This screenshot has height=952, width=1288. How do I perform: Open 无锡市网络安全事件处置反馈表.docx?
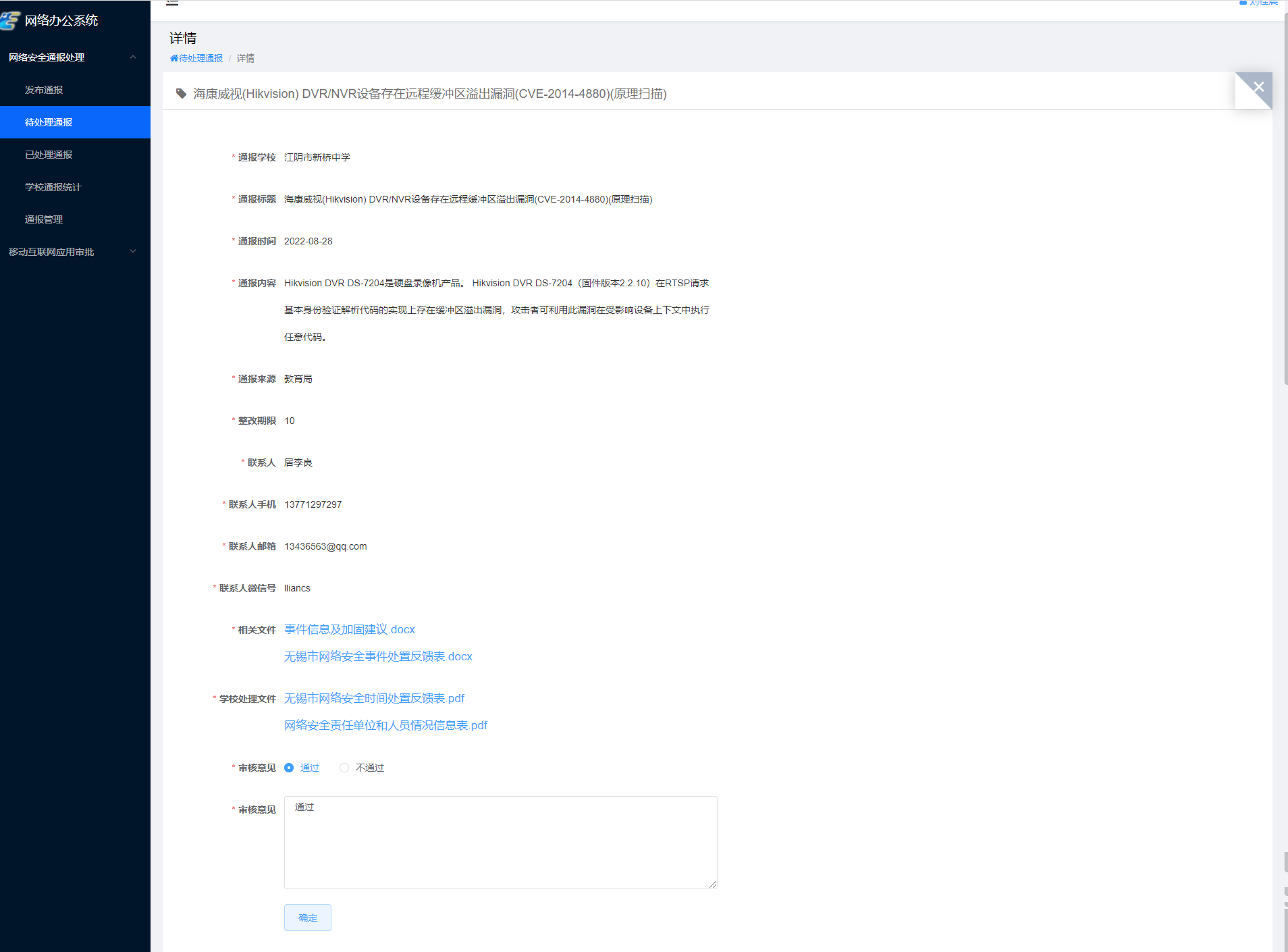378,656
